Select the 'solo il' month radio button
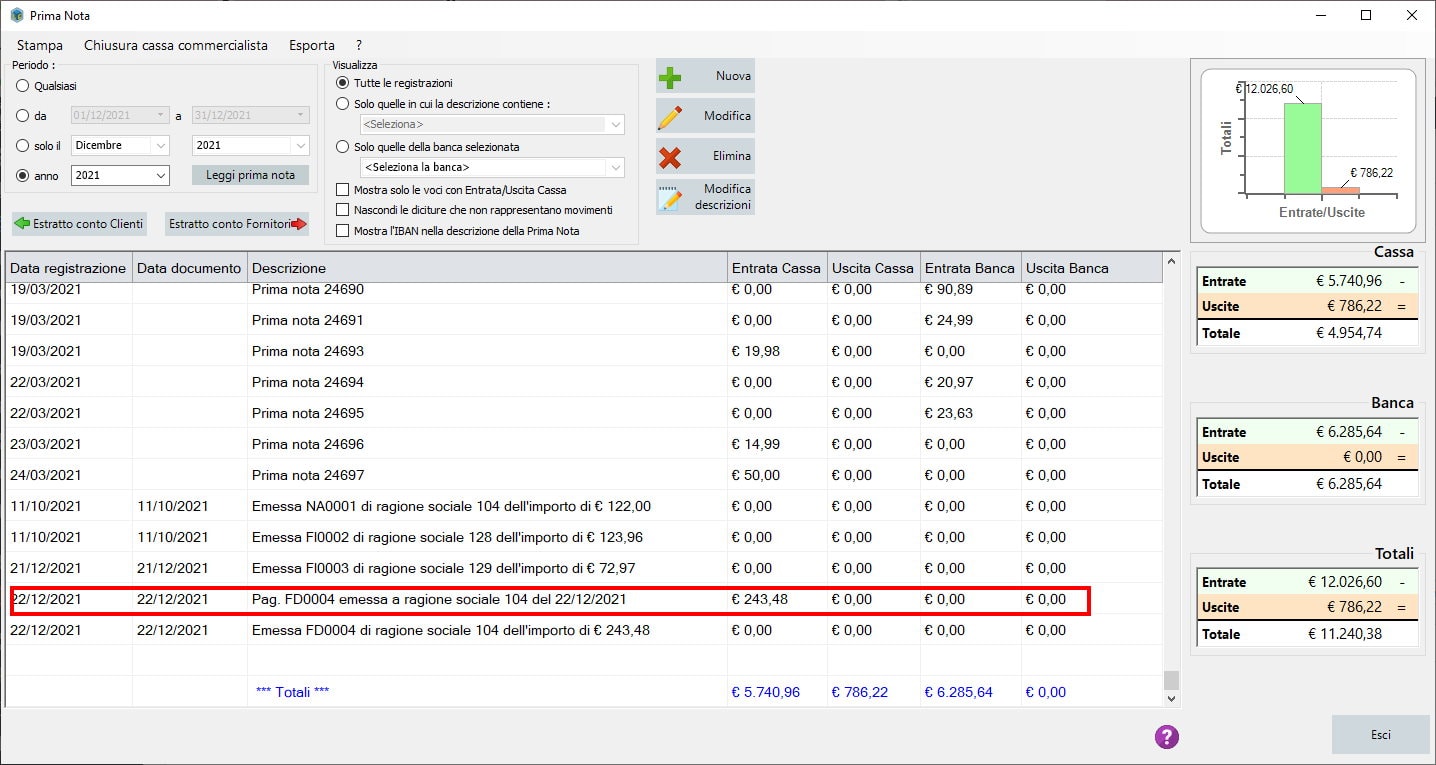 tap(23, 146)
